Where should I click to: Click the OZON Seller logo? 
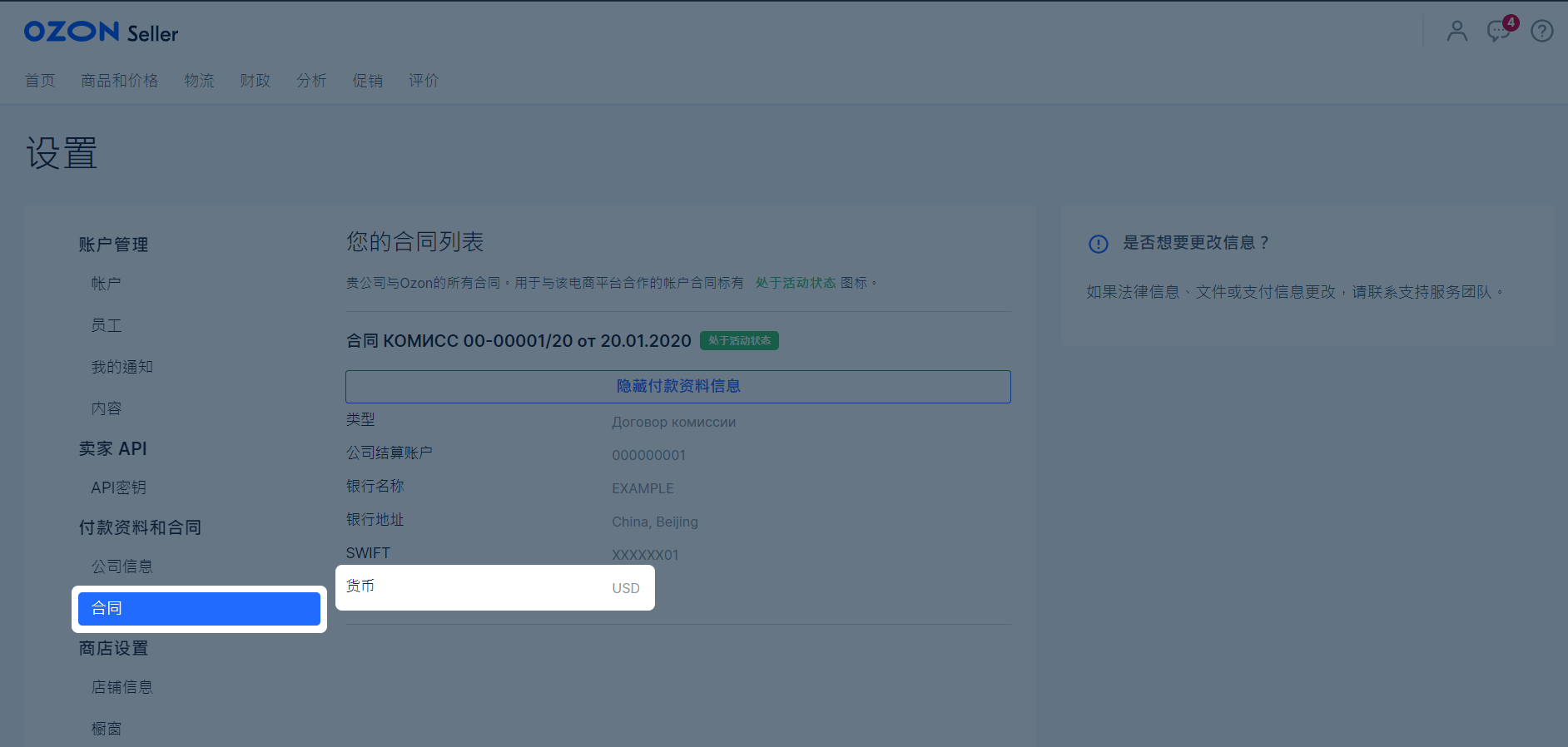coord(101,32)
